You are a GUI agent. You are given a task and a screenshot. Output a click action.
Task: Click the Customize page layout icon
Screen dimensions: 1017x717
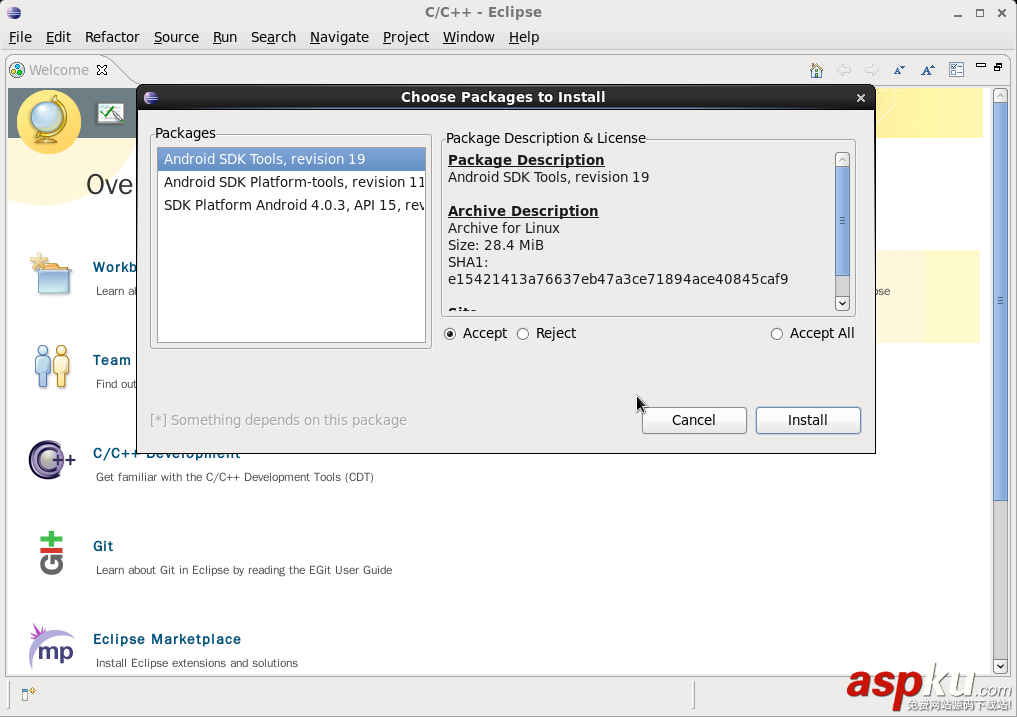[956, 70]
